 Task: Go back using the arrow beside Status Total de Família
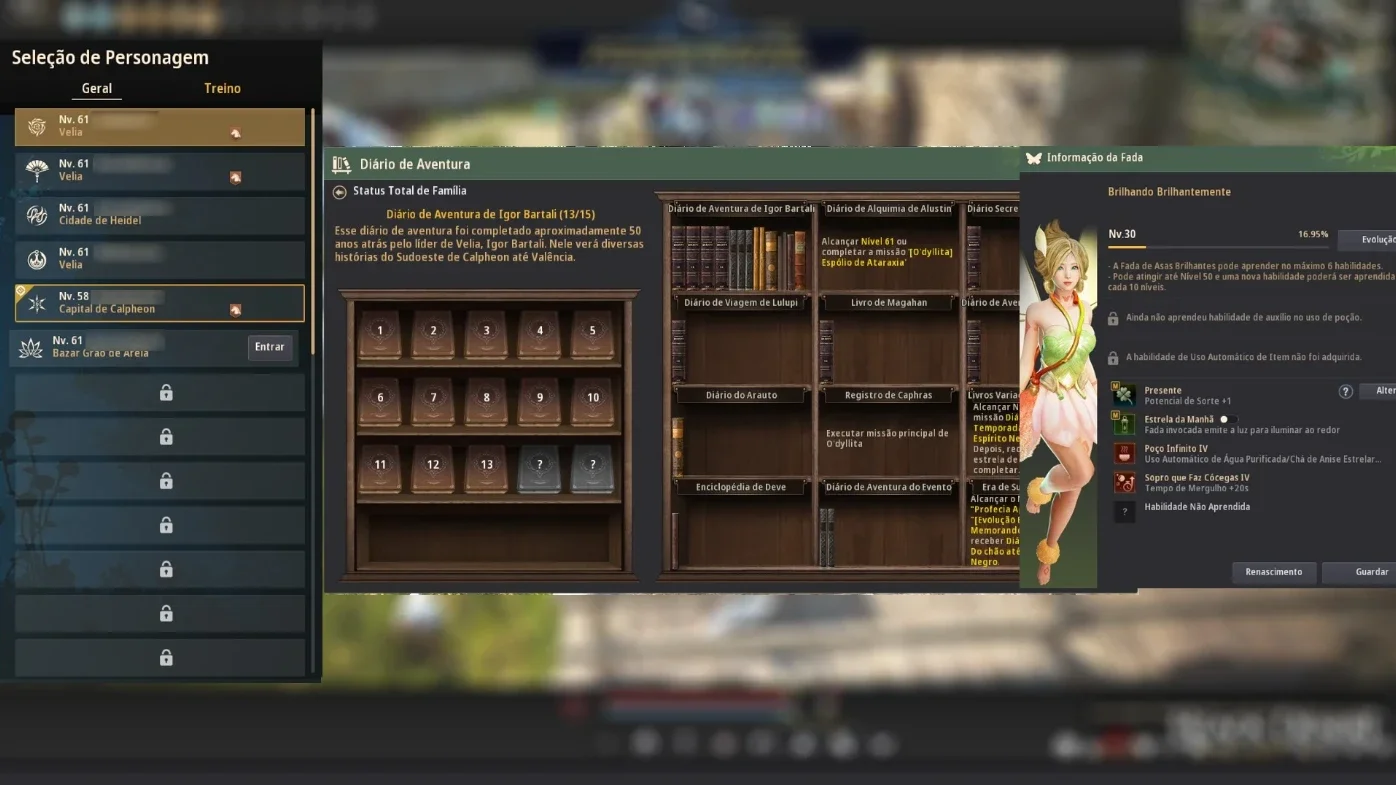(x=340, y=192)
